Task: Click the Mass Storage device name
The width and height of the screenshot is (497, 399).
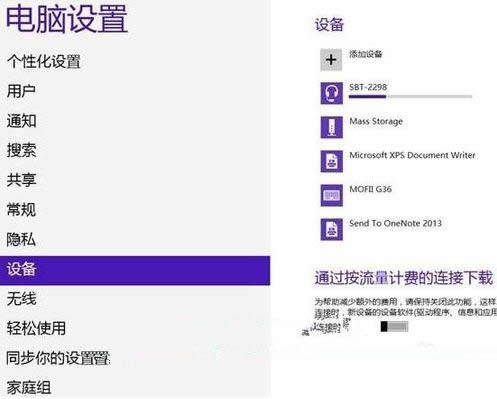Action: coord(376,121)
